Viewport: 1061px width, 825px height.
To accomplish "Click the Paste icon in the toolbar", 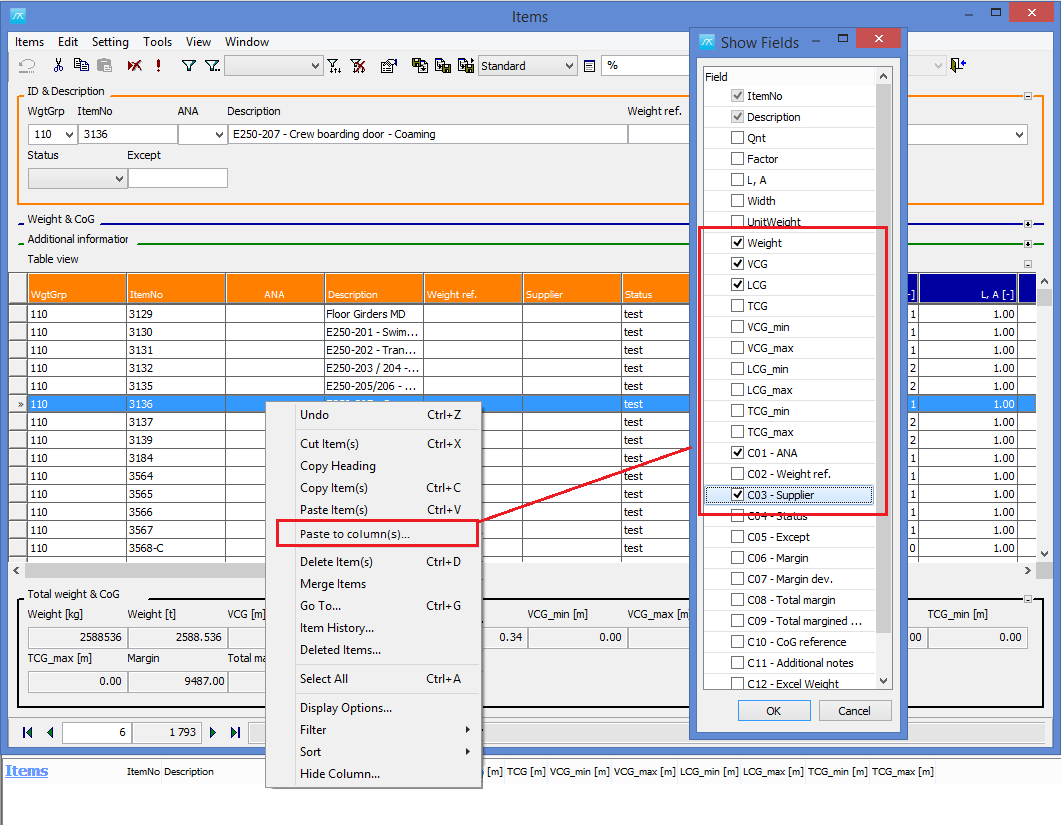I will click(105, 65).
